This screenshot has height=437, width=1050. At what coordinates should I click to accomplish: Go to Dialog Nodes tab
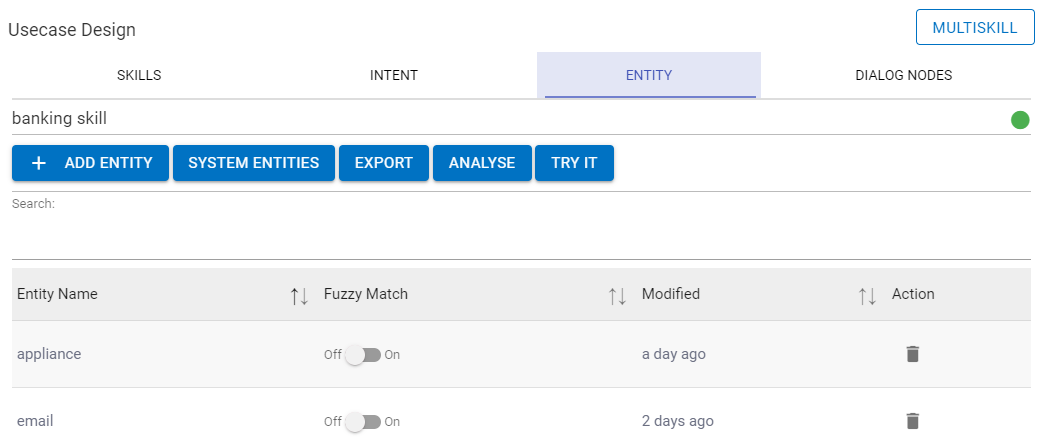[x=903, y=75]
